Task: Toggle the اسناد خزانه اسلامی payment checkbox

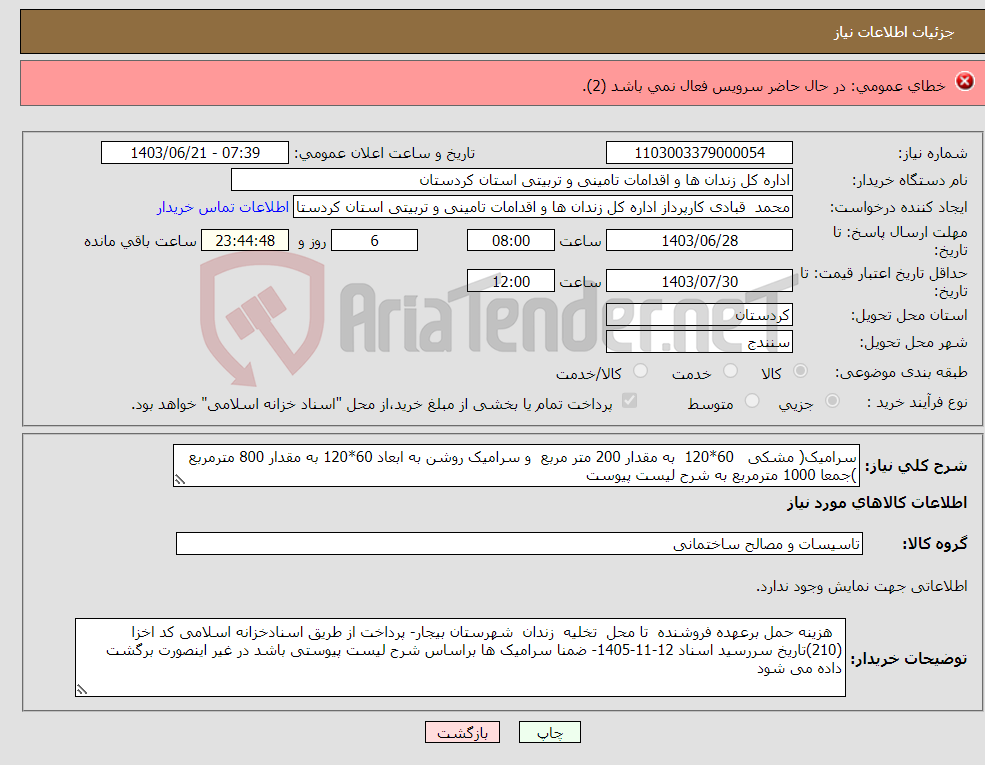Action: pyautogui.click(x=629, y=401)
